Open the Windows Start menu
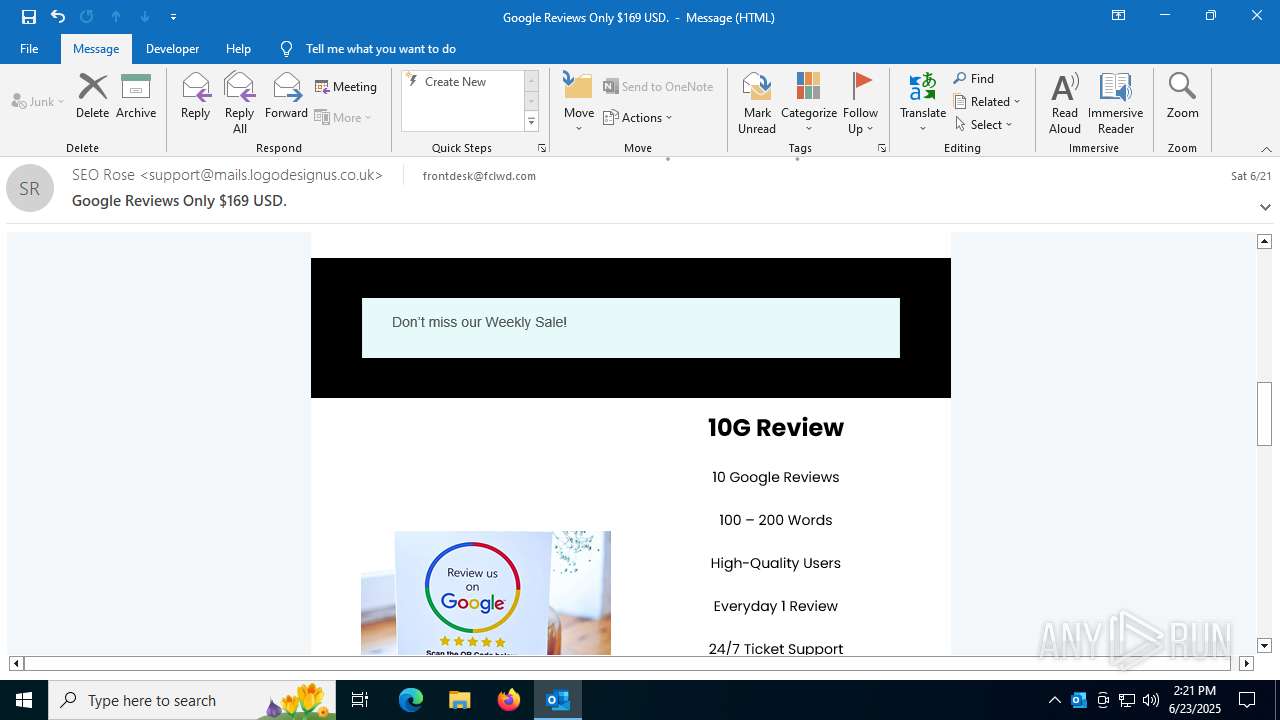 pyautogui.click(x=24, y=700)
